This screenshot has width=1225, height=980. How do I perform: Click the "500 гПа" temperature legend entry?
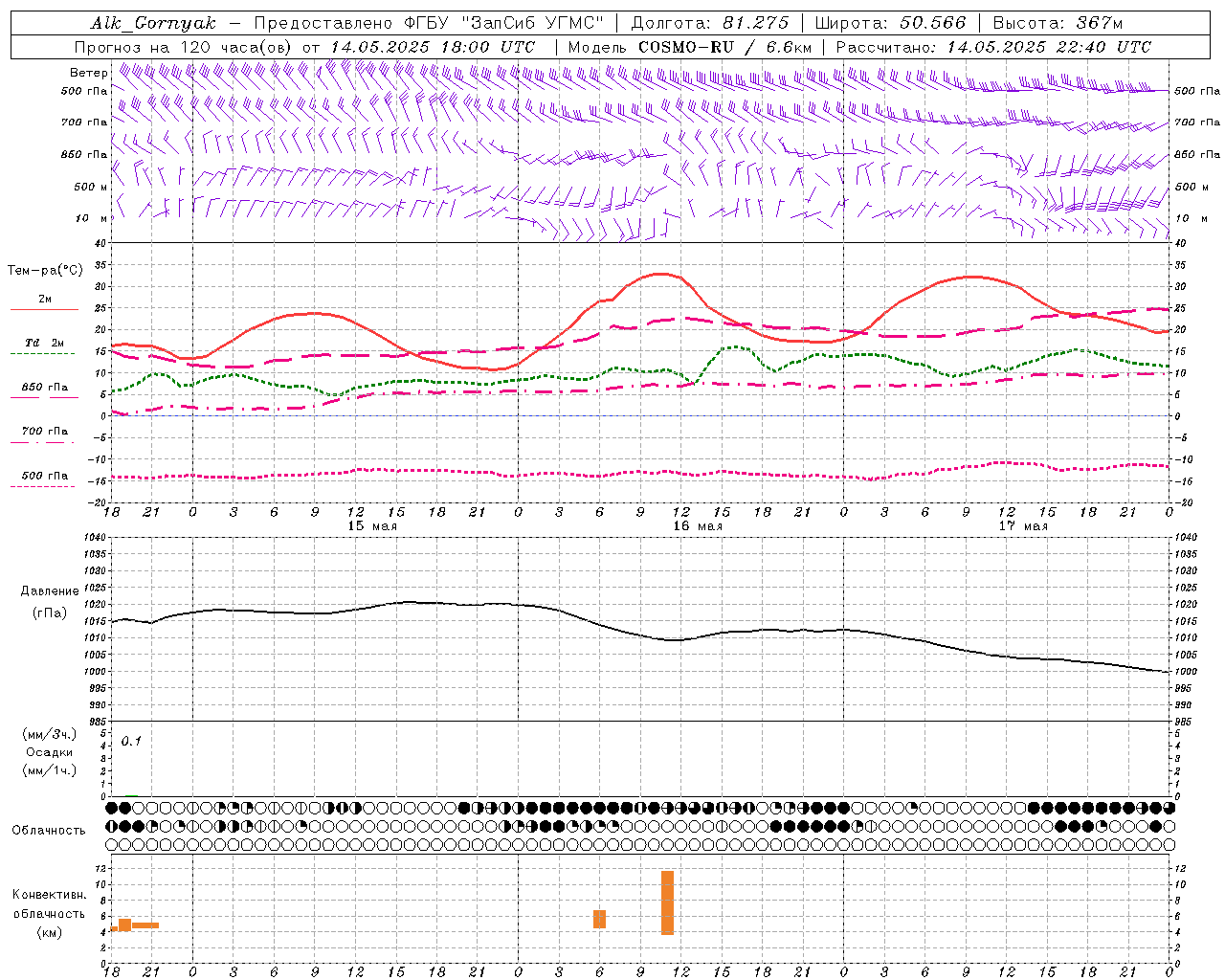point(44,476)
